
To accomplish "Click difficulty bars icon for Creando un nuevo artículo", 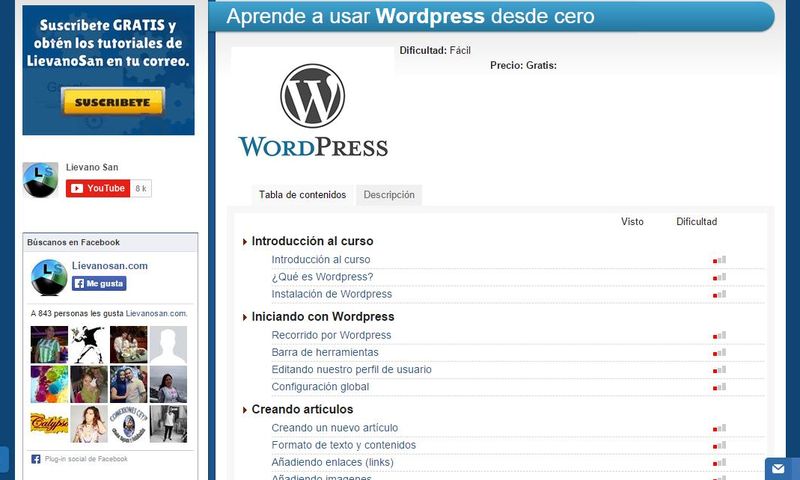I will (719, 428).
